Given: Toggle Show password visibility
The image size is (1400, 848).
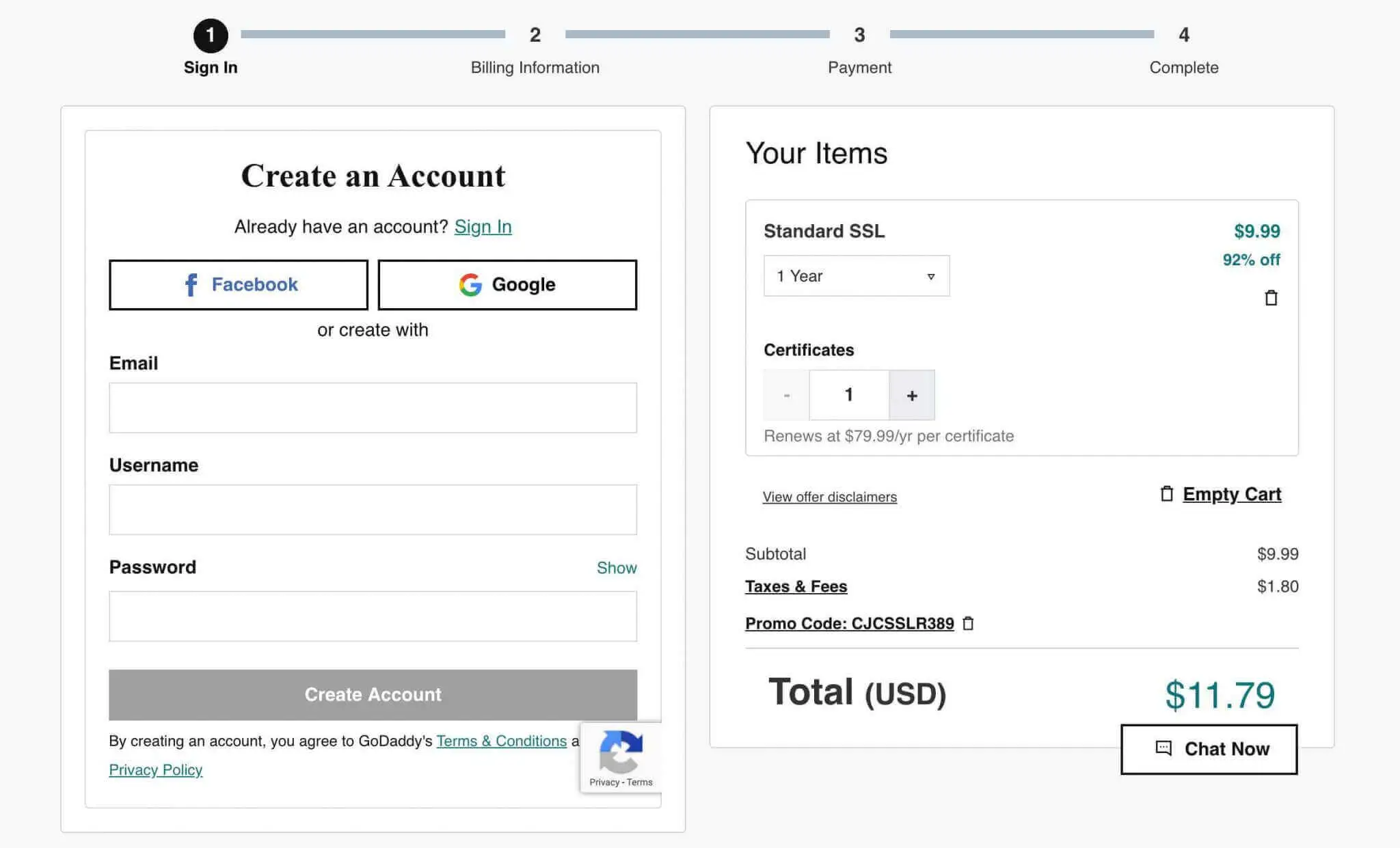Looking at the screenshot, I should pos(616,568).
